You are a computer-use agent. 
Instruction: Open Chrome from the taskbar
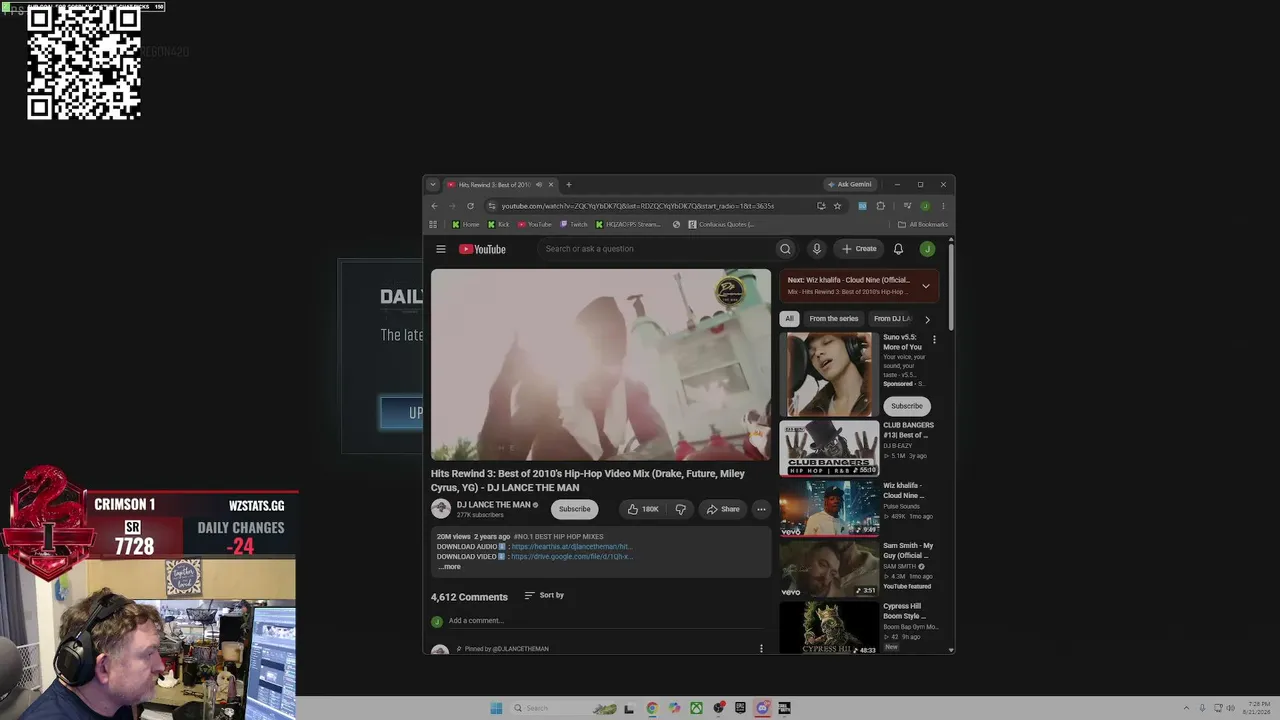tap(652, 708)
